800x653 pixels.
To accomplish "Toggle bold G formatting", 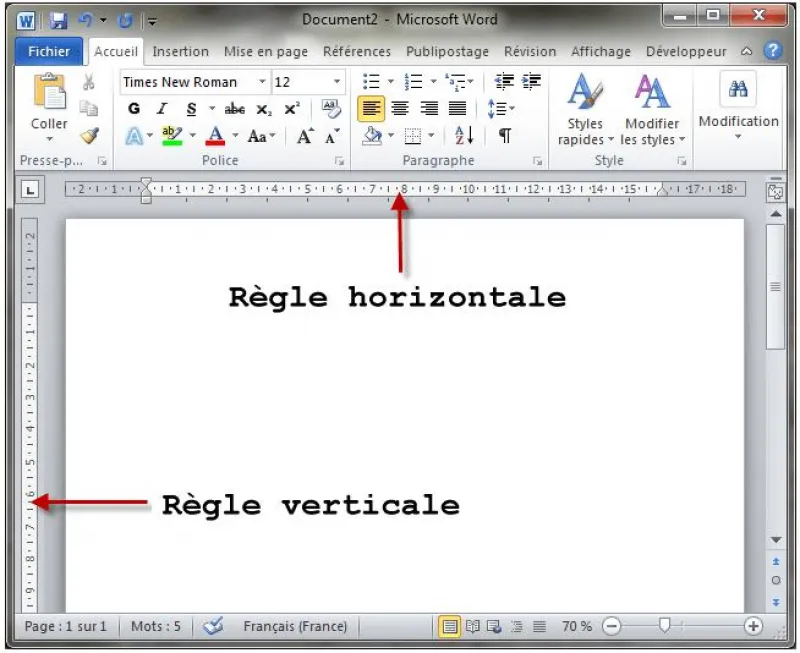I will coord(134,108).
